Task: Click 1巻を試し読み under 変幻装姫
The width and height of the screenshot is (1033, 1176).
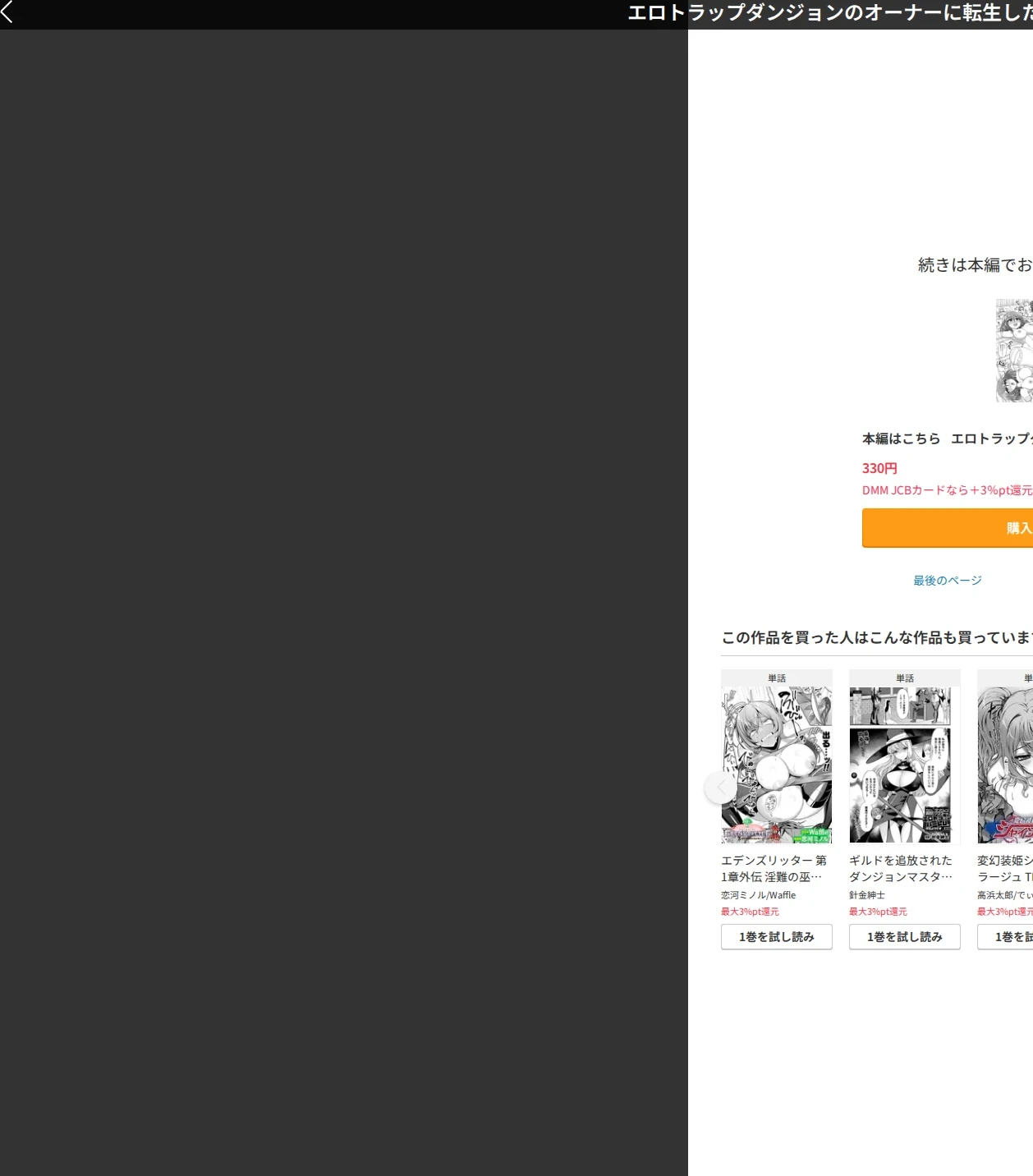Action: click(x=1005, y=937)
